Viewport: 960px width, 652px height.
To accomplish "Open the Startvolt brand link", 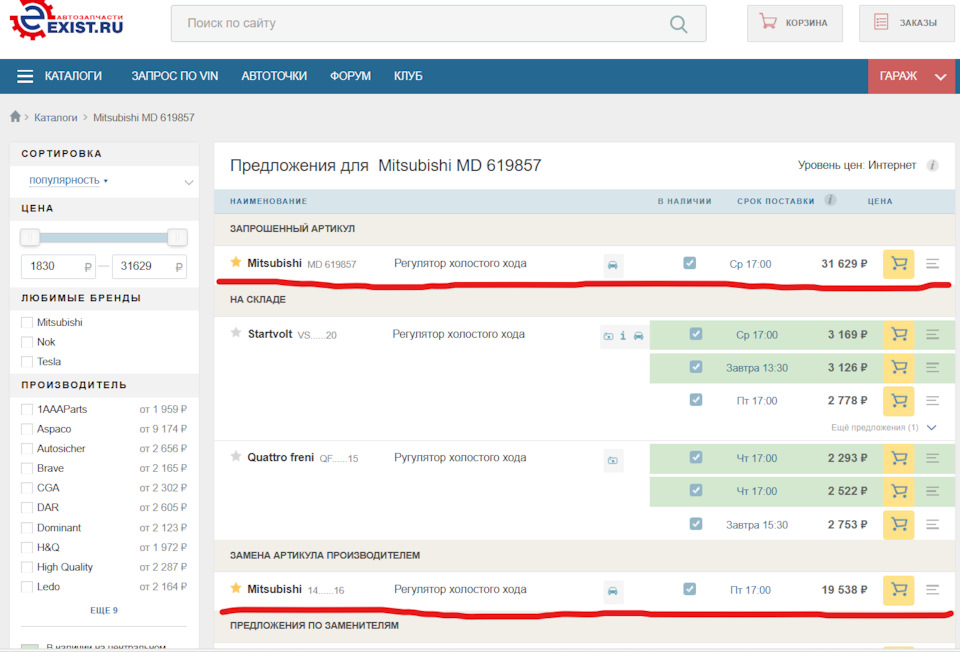I will (270, 334).
